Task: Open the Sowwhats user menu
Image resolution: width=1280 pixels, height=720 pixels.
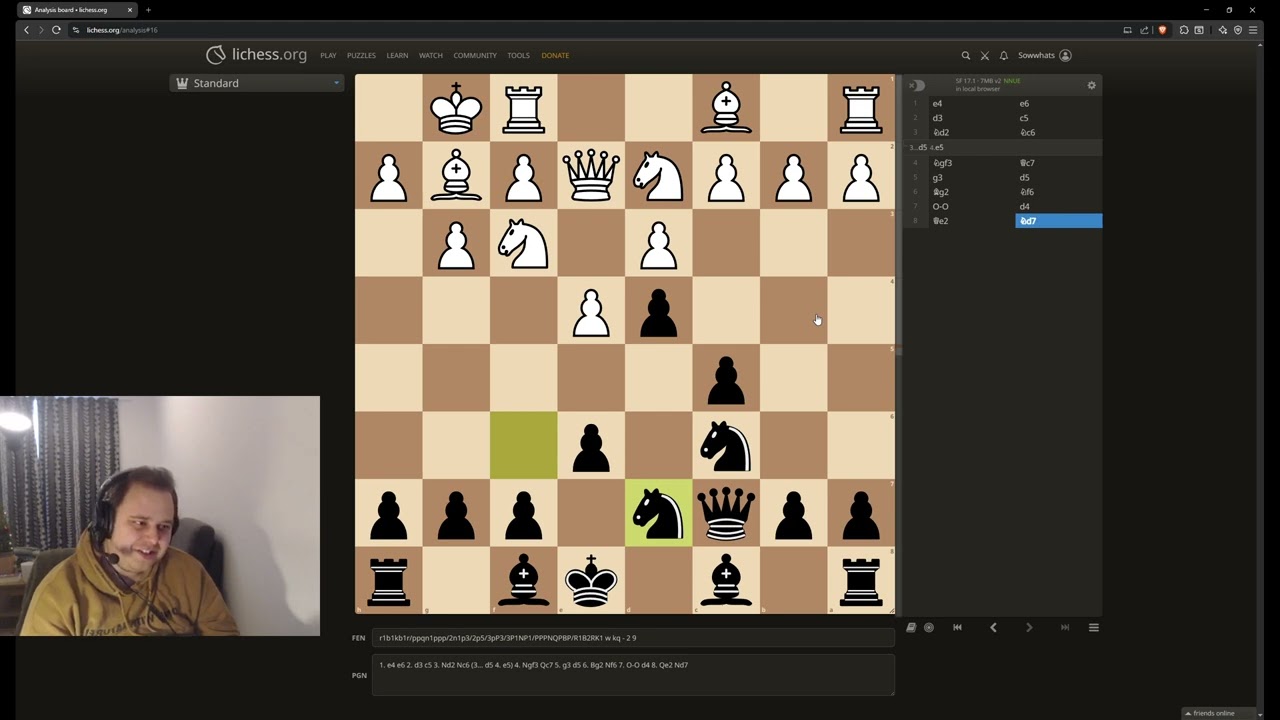Action: [1044, 56]
